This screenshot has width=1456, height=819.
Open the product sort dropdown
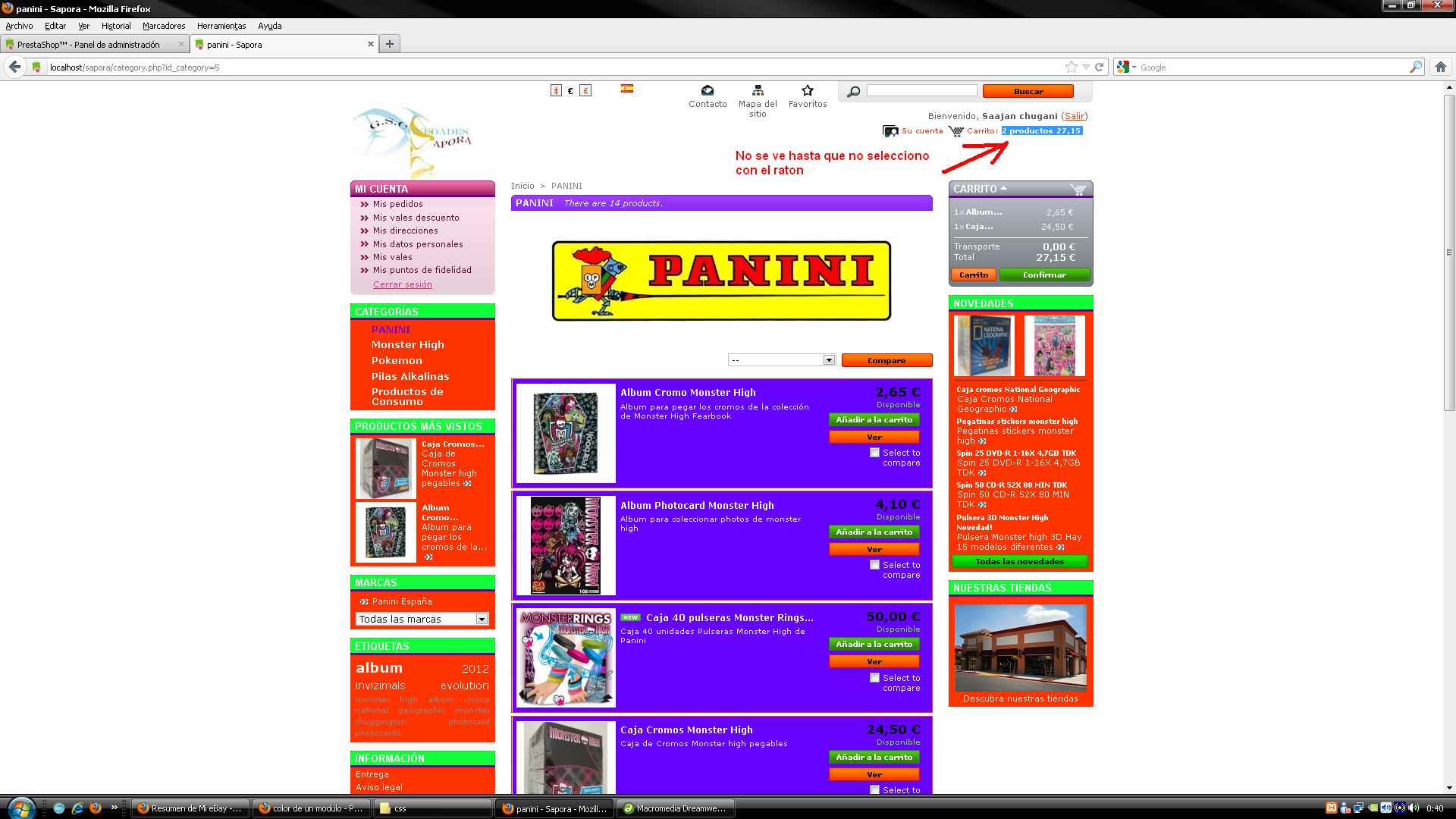point(781,360)
